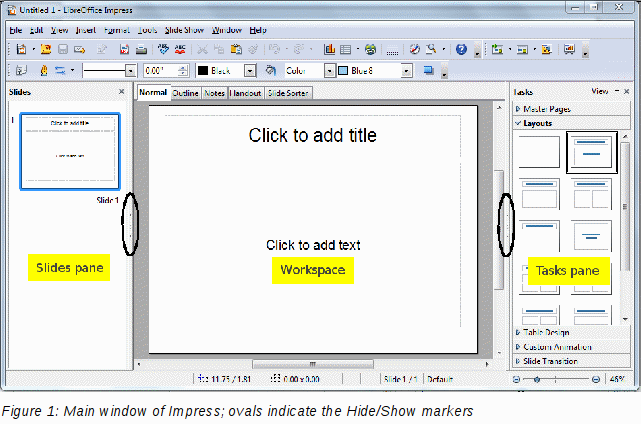Click the Undo icon
642x425 pixels.
pos(274,50)
